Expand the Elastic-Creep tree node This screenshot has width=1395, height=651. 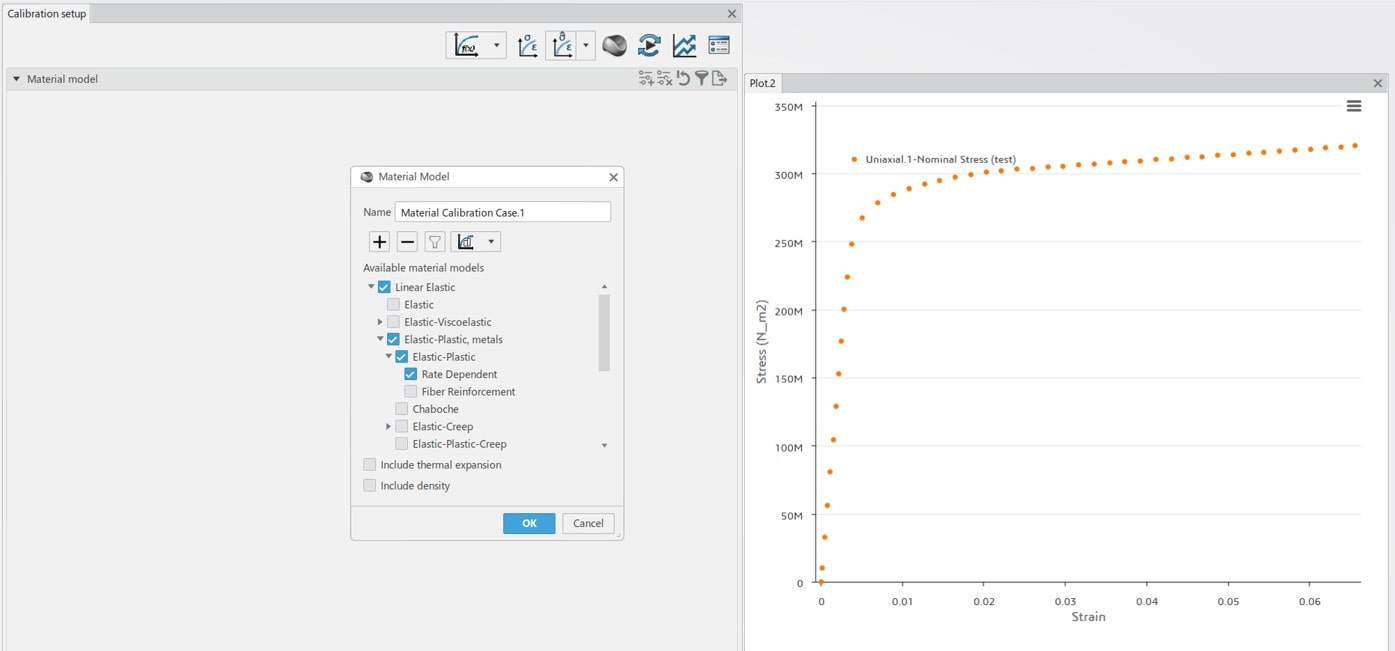(389, 426)
